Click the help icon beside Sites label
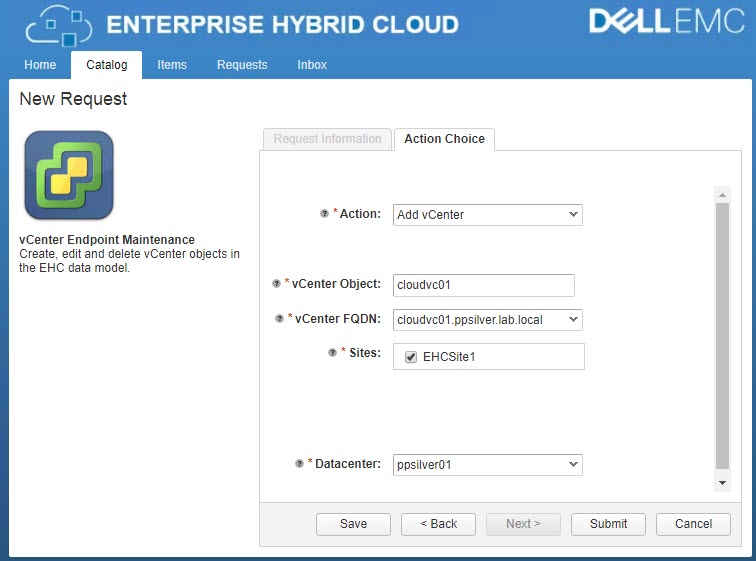Viewport: 756px width, 561px height. [332, 353]
